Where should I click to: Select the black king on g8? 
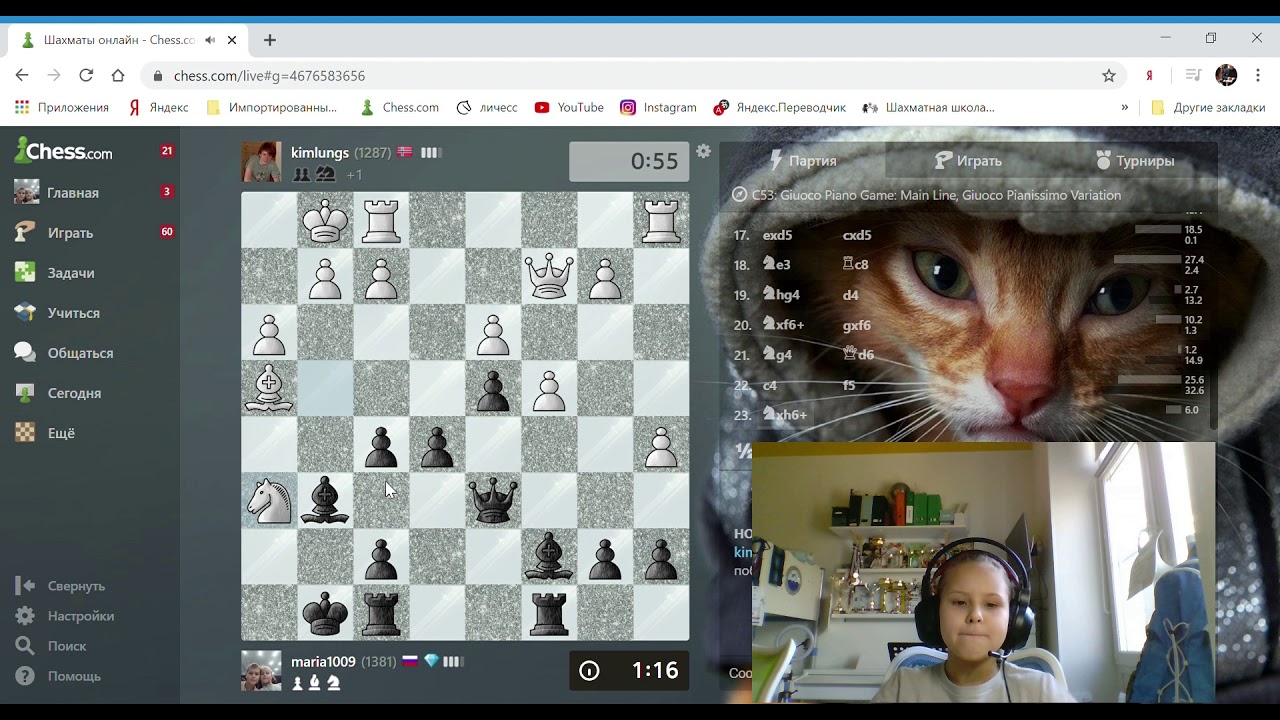click(x=325, y=612)
